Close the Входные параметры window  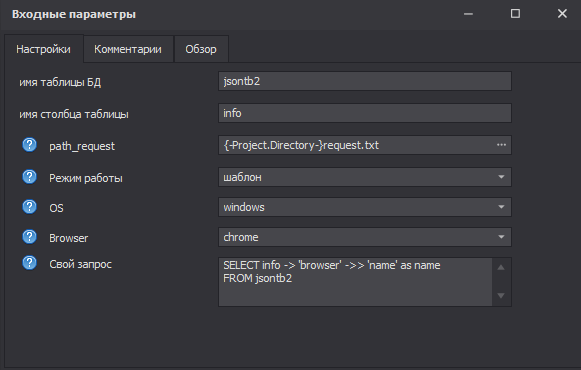click(x=562, y=14)
